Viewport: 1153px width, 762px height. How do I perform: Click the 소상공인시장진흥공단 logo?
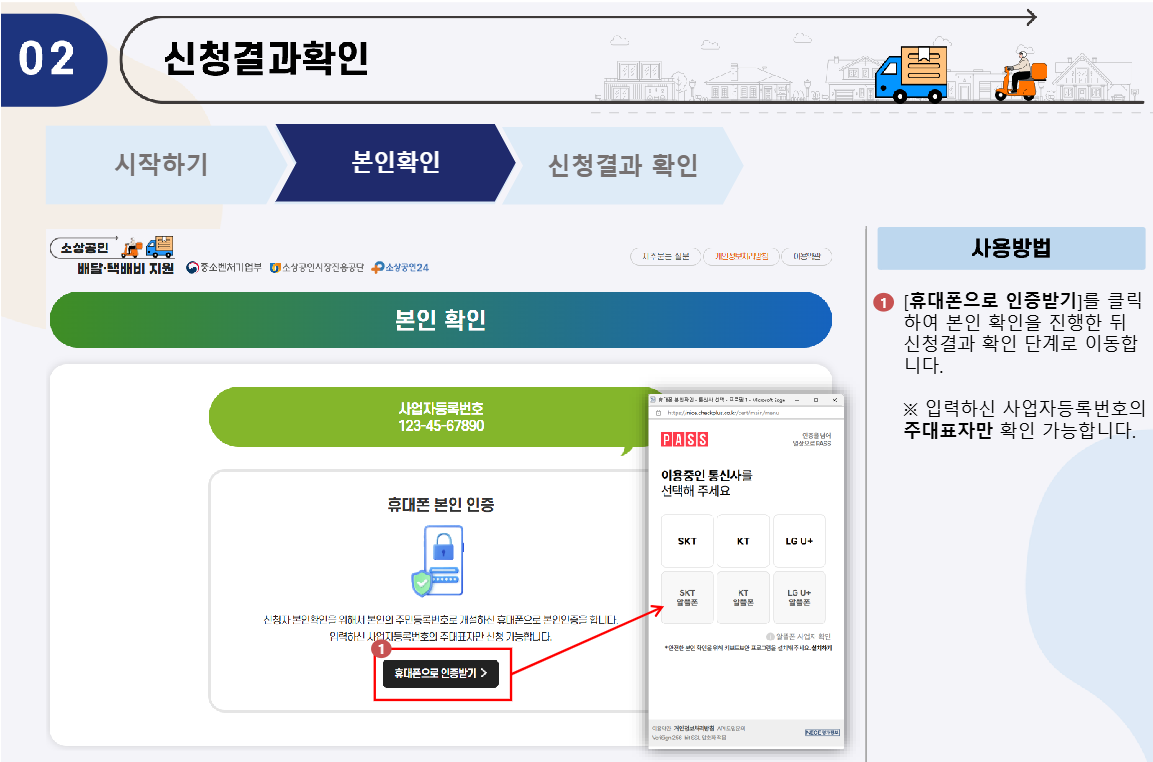pos(317,267)
